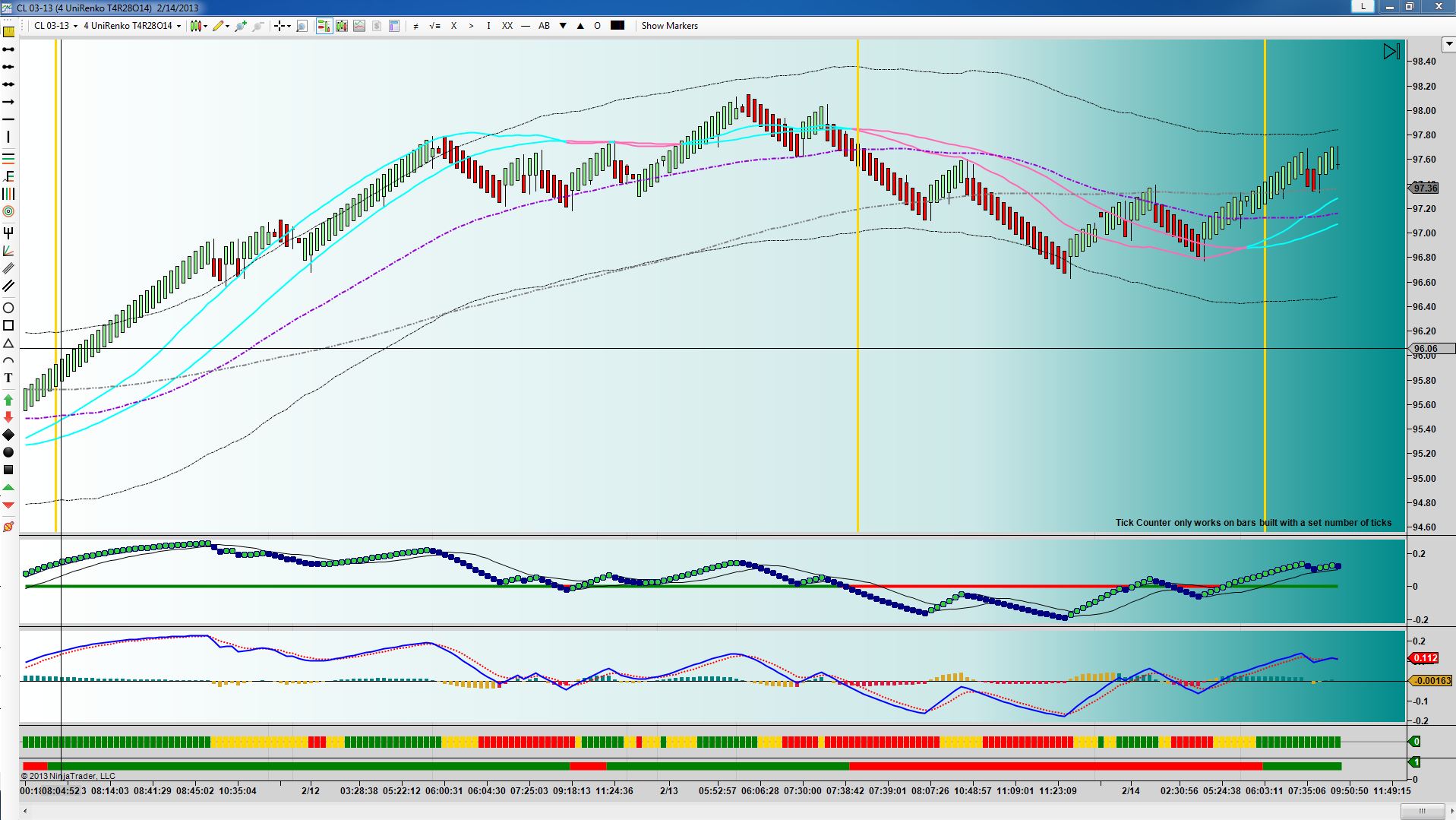Open the CL 03-13 instrument dropdown
Image resolution: width=1456 pixels, height=820 pixels.
pos(56,26)
